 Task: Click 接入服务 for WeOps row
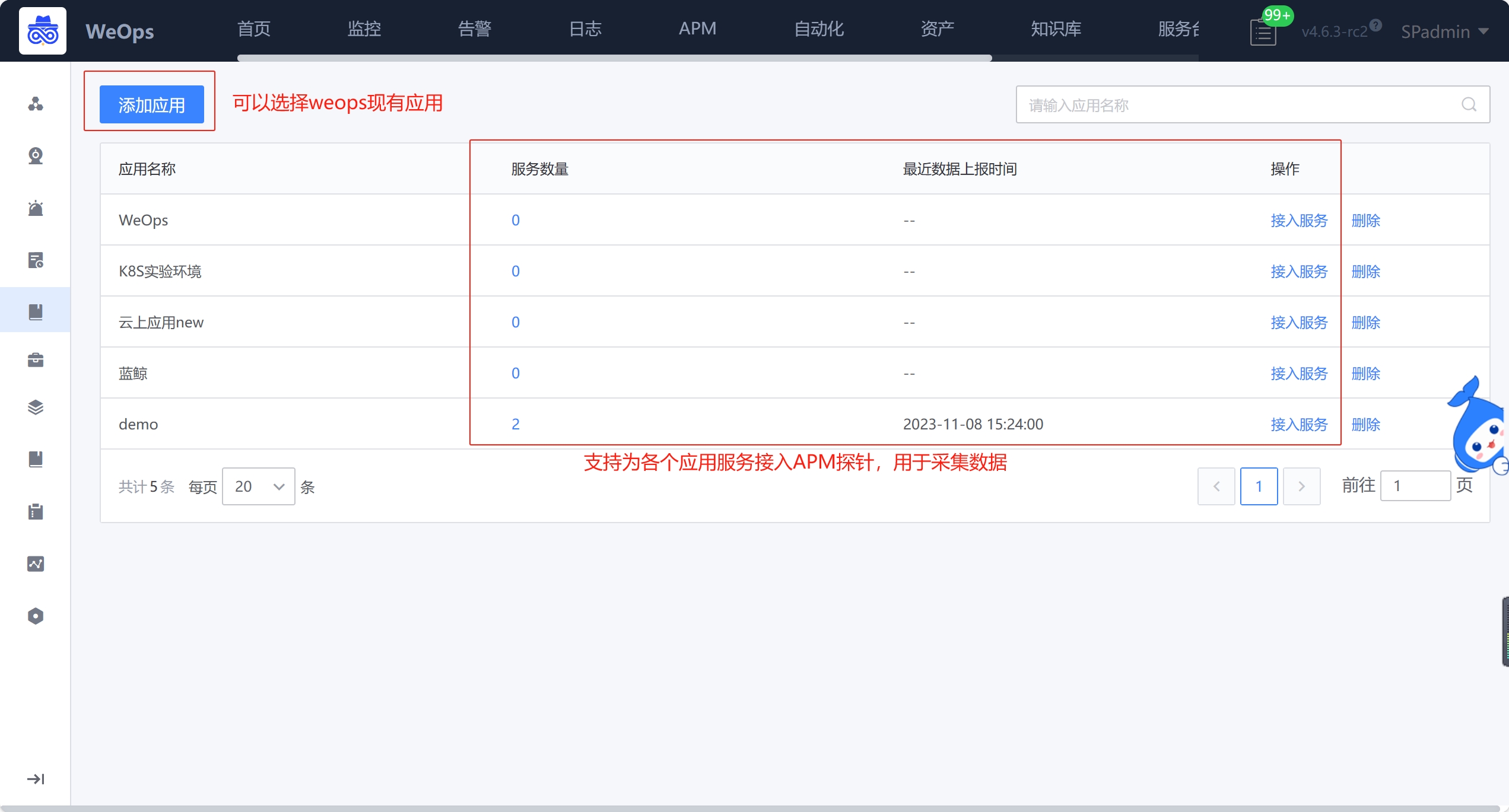1299,220
